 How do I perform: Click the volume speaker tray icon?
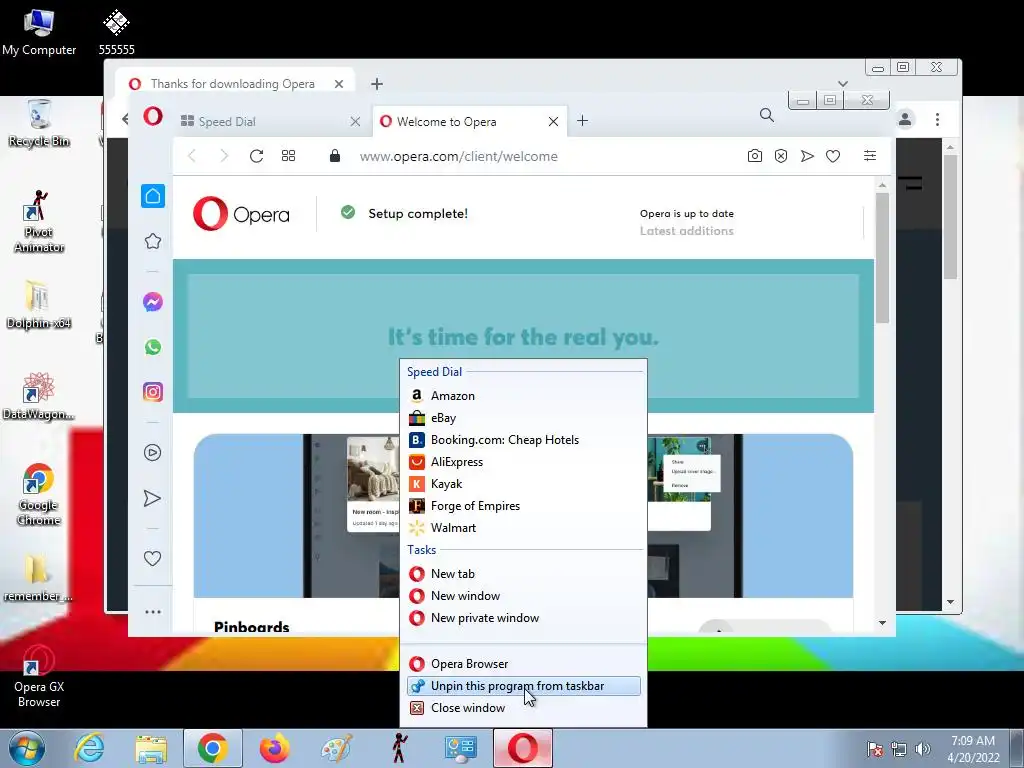922,749
